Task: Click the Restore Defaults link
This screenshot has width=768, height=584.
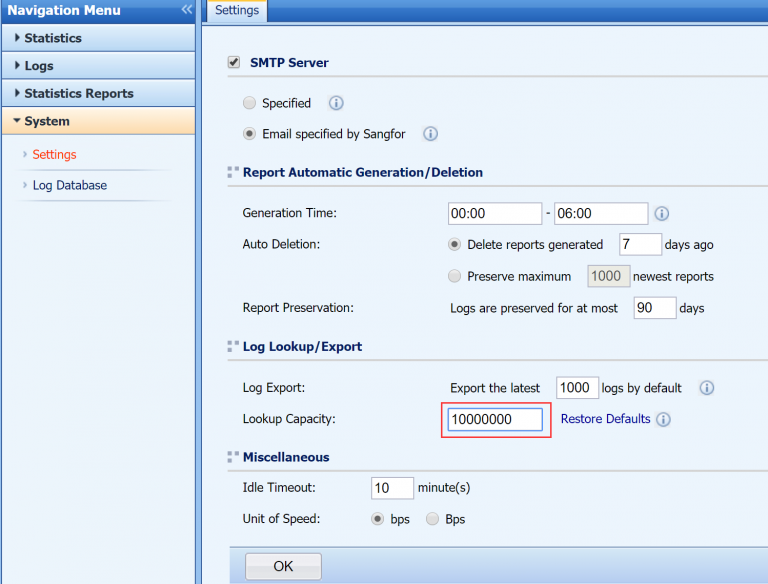Action: 605,419
